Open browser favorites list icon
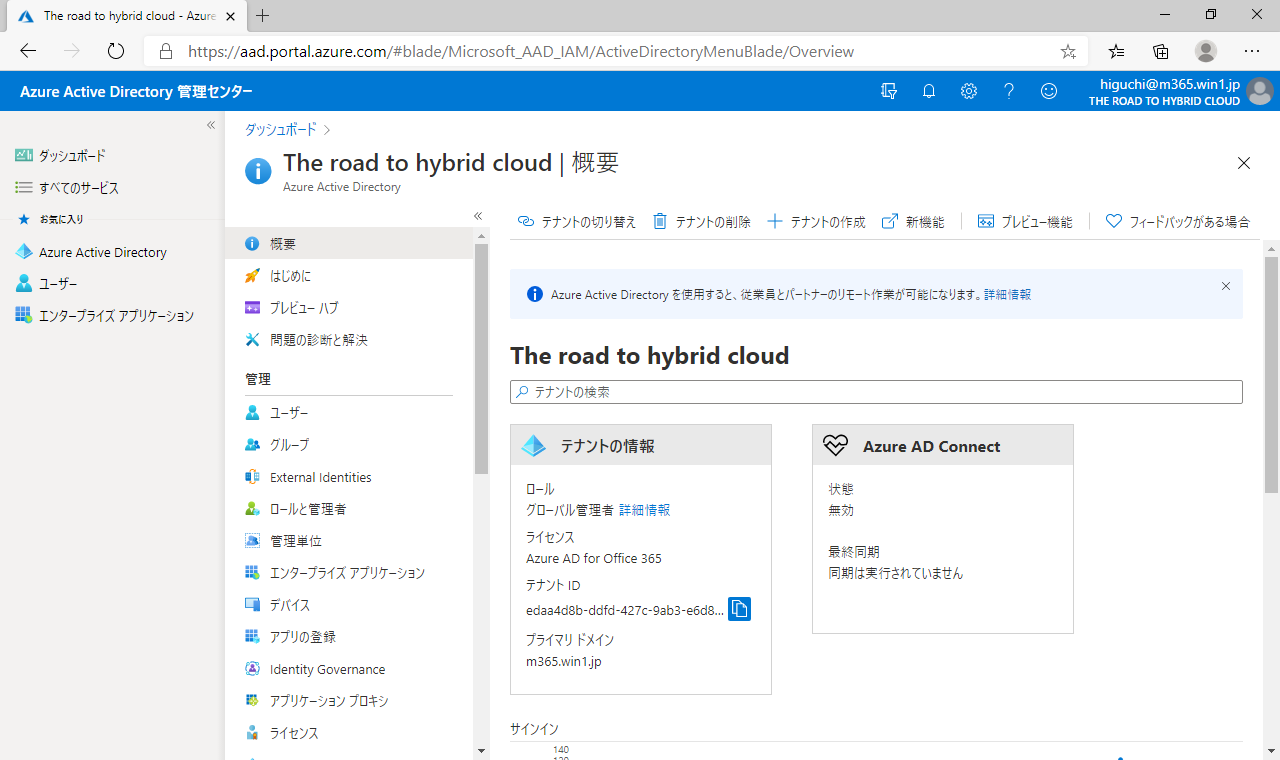The height and width of the screenshot is (760, 1280). click(x=1117, y=51)
